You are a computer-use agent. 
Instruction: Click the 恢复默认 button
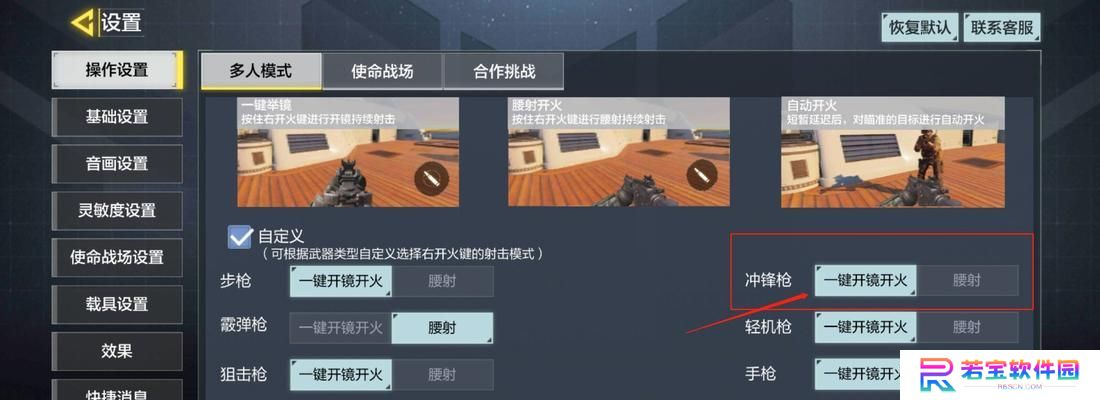[x=920, y=27]
